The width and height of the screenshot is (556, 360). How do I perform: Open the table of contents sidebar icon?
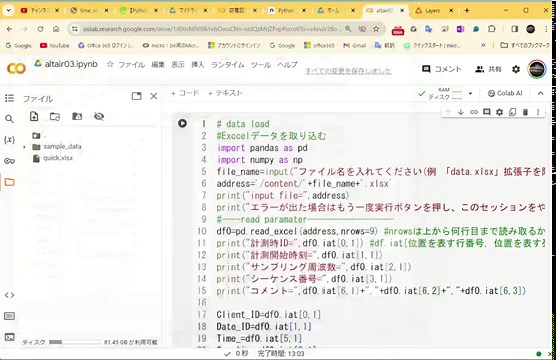tap(10, 98)
